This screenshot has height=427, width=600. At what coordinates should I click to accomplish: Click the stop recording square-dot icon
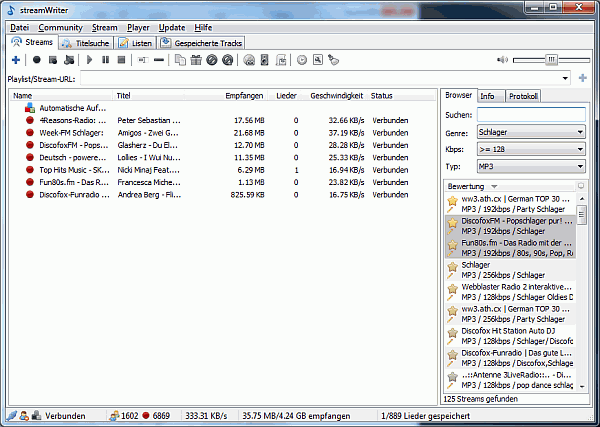point(53,60)
